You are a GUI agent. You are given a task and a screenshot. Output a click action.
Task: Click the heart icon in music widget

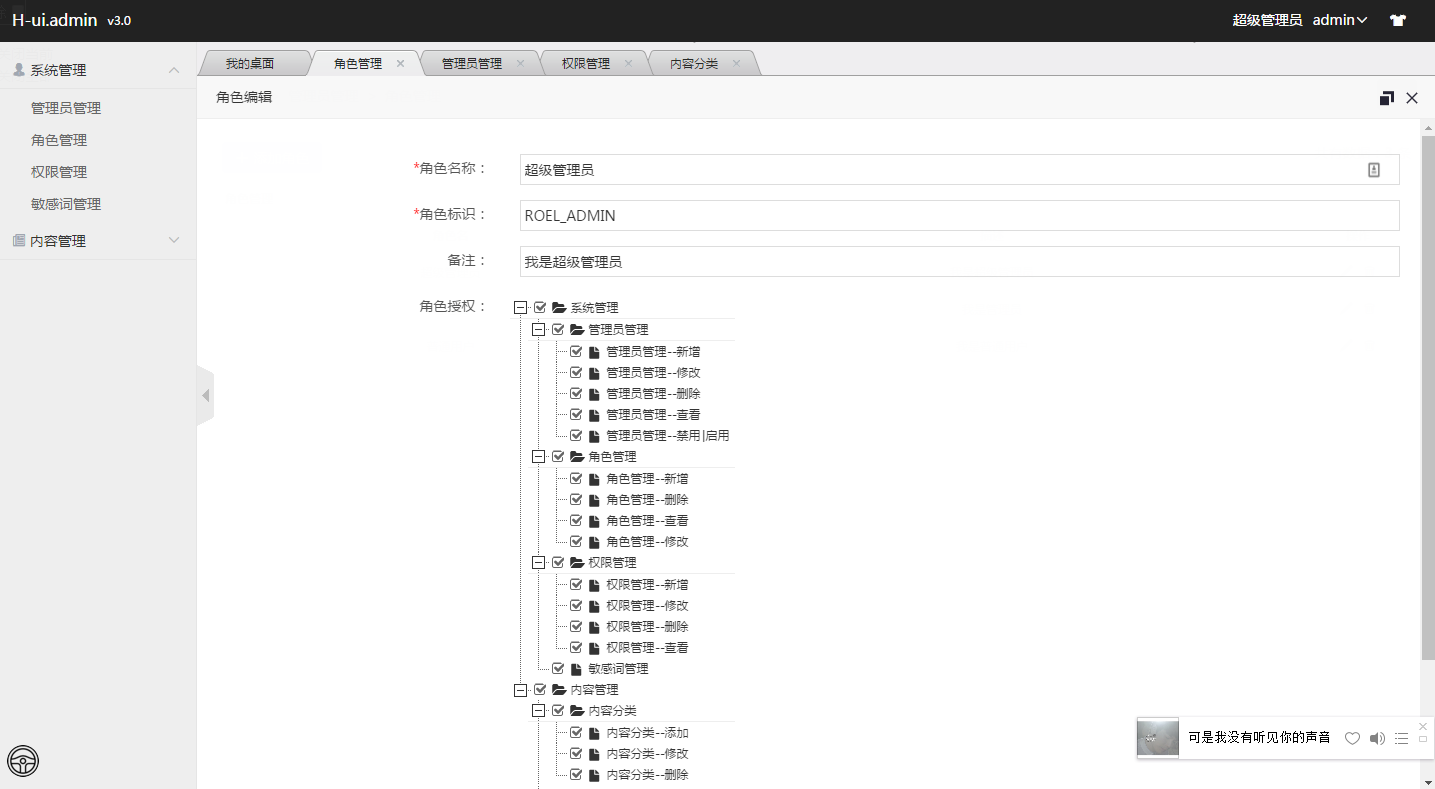(x=1352, y=738)
